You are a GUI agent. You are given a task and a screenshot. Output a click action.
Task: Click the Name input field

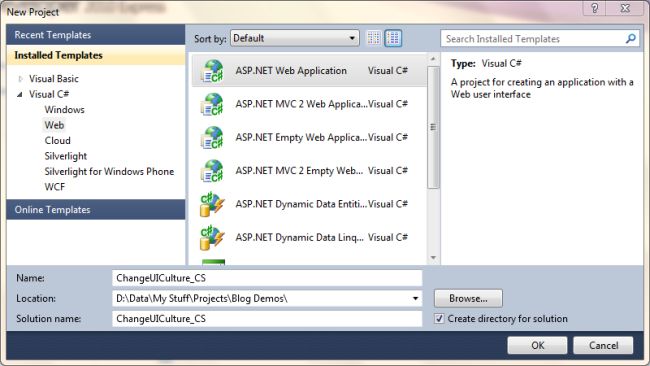click(267, 278)
